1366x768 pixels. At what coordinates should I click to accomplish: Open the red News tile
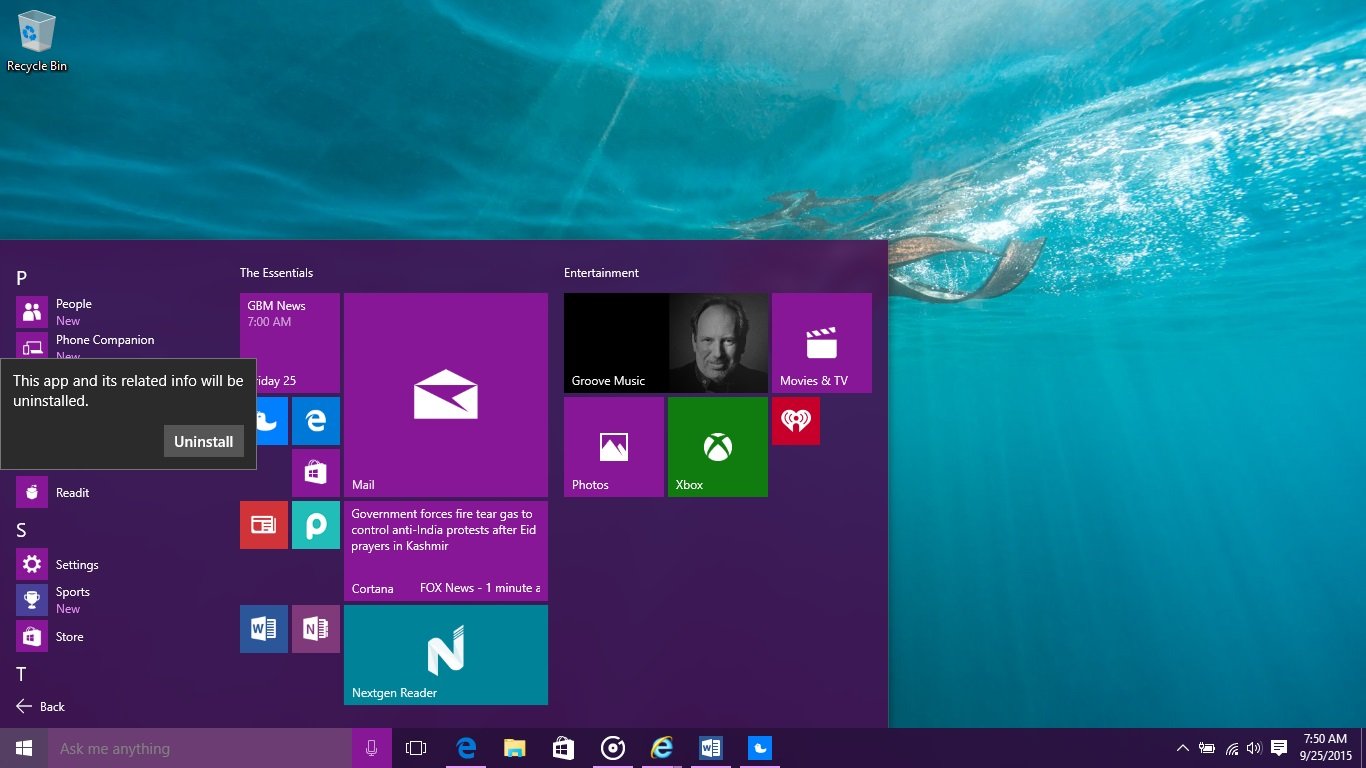tap(264, 525)
